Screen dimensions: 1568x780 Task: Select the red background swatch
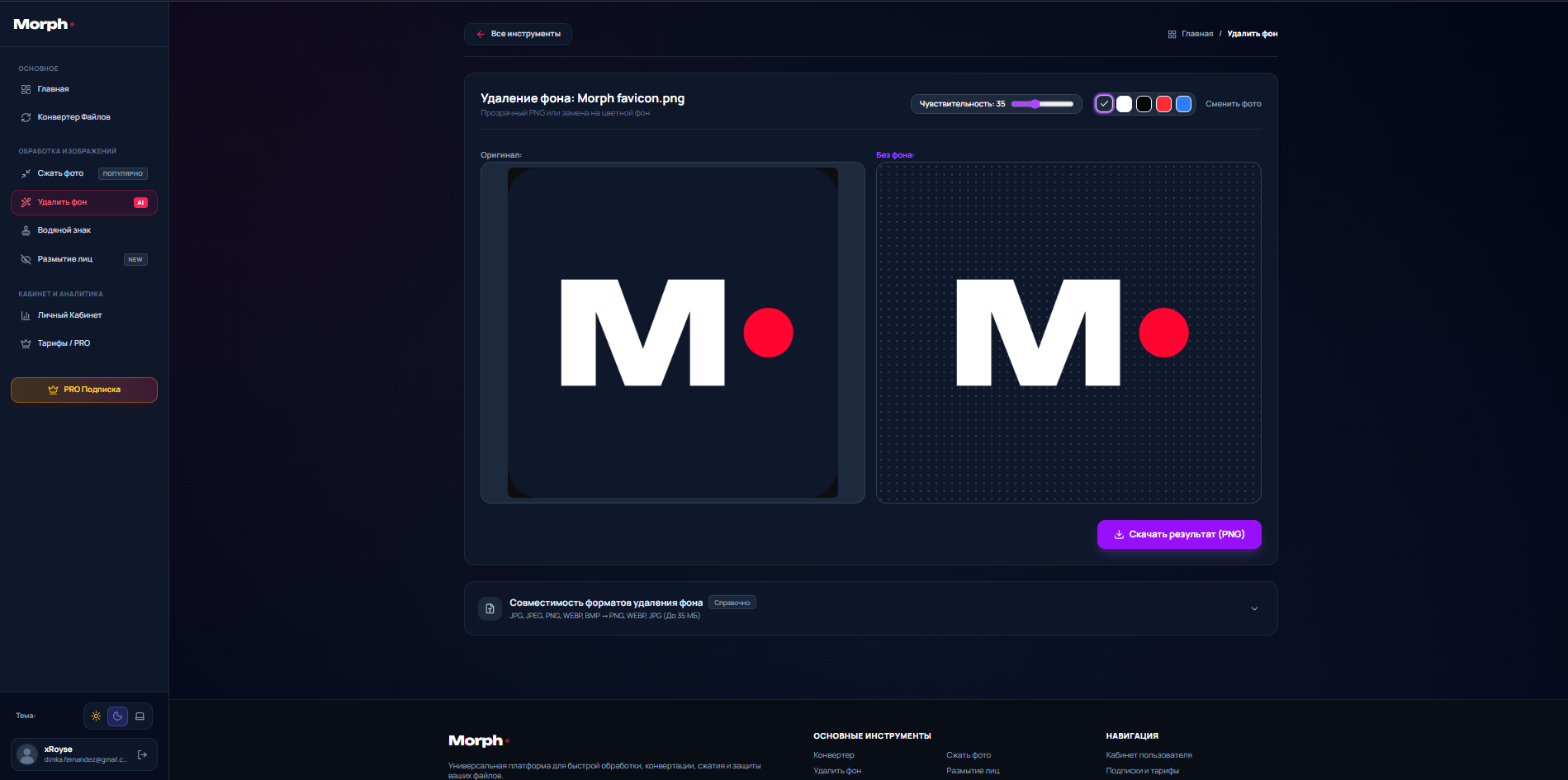[1163, 104]
